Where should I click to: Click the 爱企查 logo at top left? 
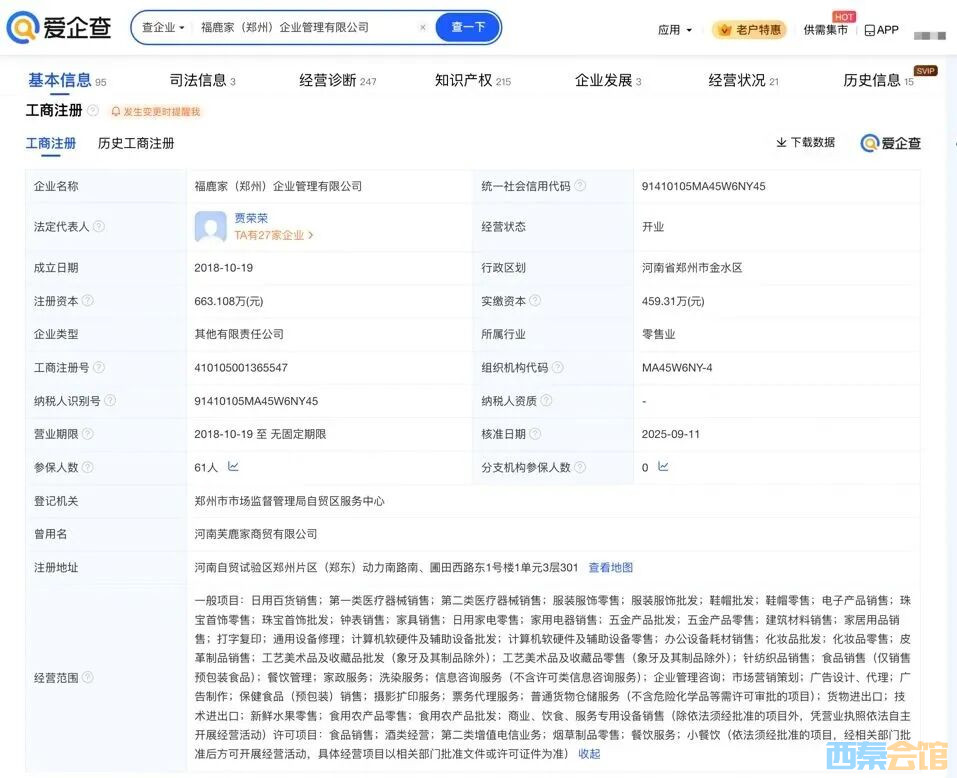coord(58,28)
